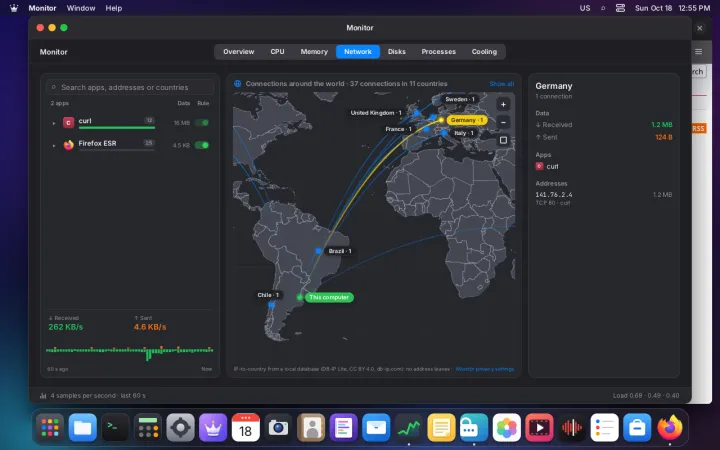This screenshot has height=450, width=720.
Task: Click the Search apps, addresses or countries field
Action: (130, 87)
